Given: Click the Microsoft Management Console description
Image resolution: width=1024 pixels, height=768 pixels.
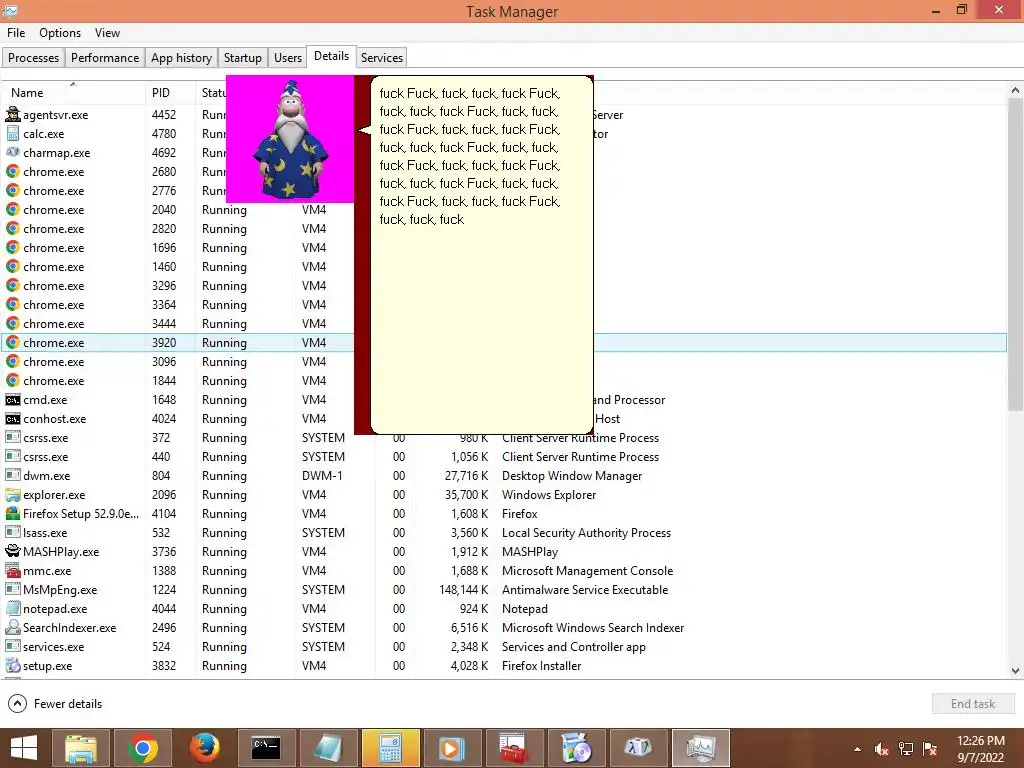Looking at the screenshot, I should pos(587,570).
